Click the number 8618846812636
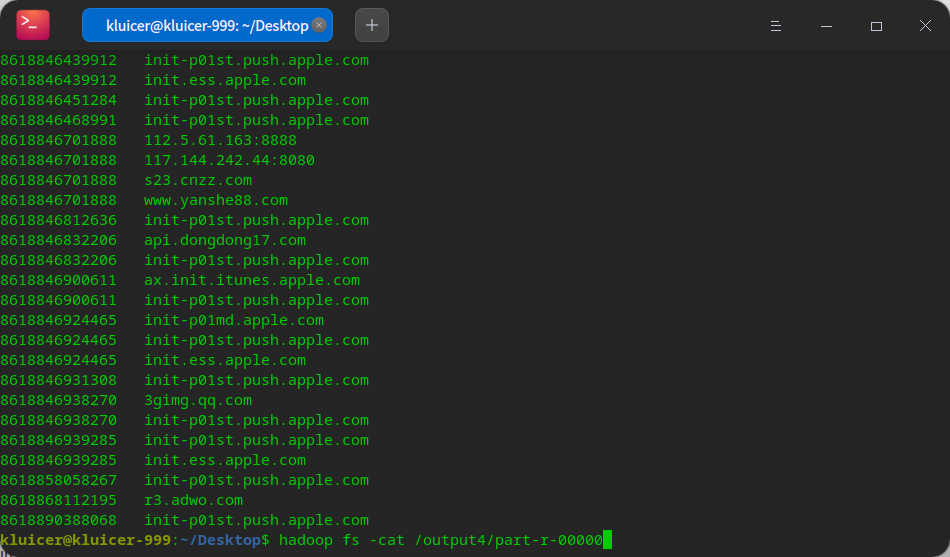Screen dimensions: 950x557 (x=58, y=220)
